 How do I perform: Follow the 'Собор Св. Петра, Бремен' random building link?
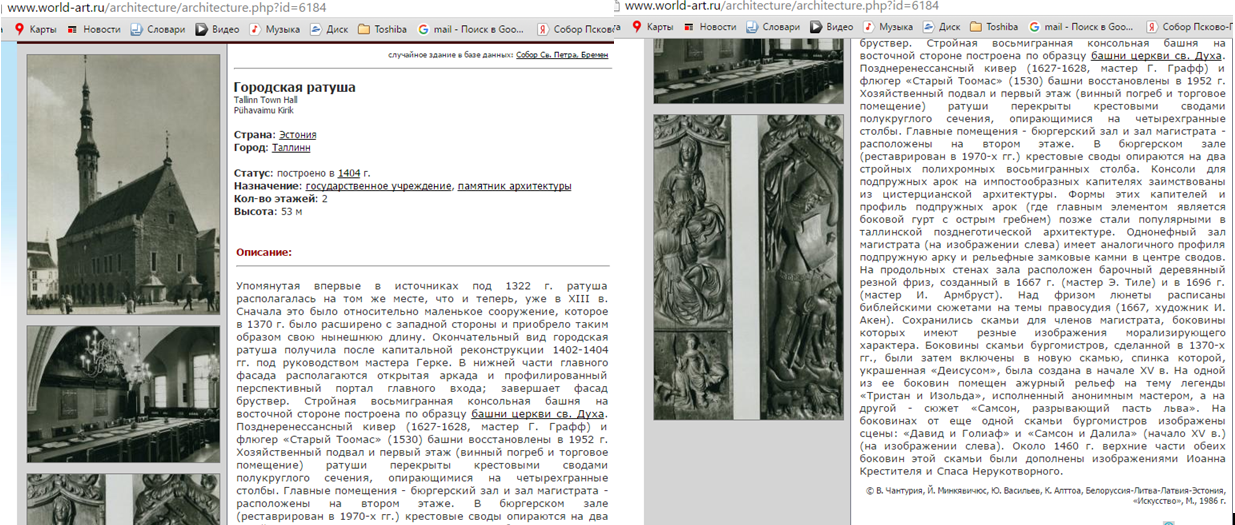point(562,55)
